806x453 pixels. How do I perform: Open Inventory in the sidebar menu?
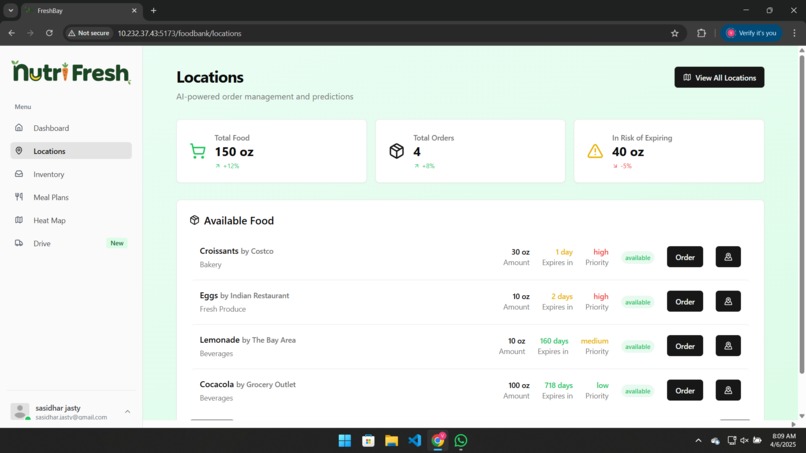(x=71, y=174)
